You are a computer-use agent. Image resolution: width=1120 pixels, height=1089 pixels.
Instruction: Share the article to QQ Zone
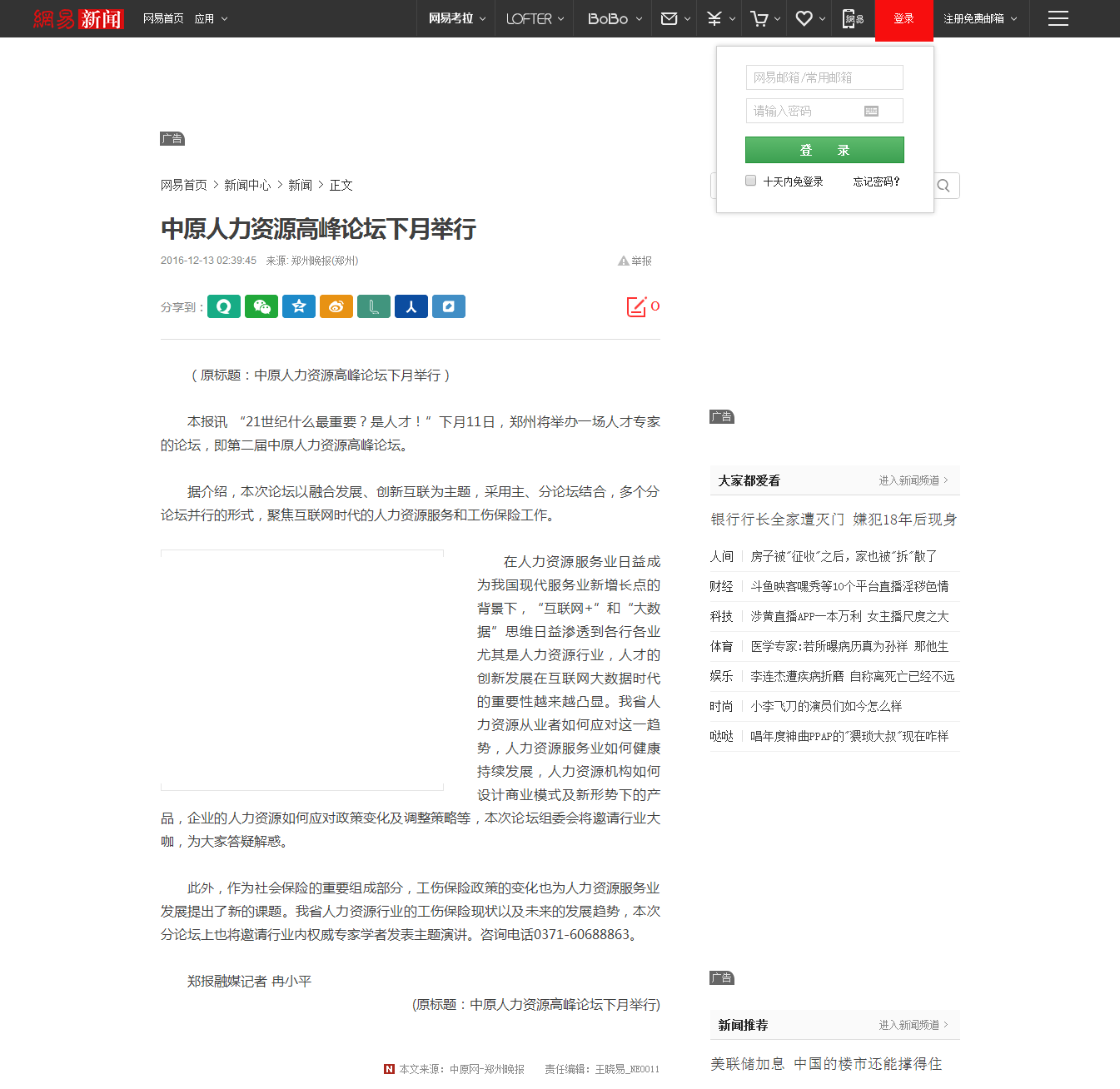tap(224, 306)
